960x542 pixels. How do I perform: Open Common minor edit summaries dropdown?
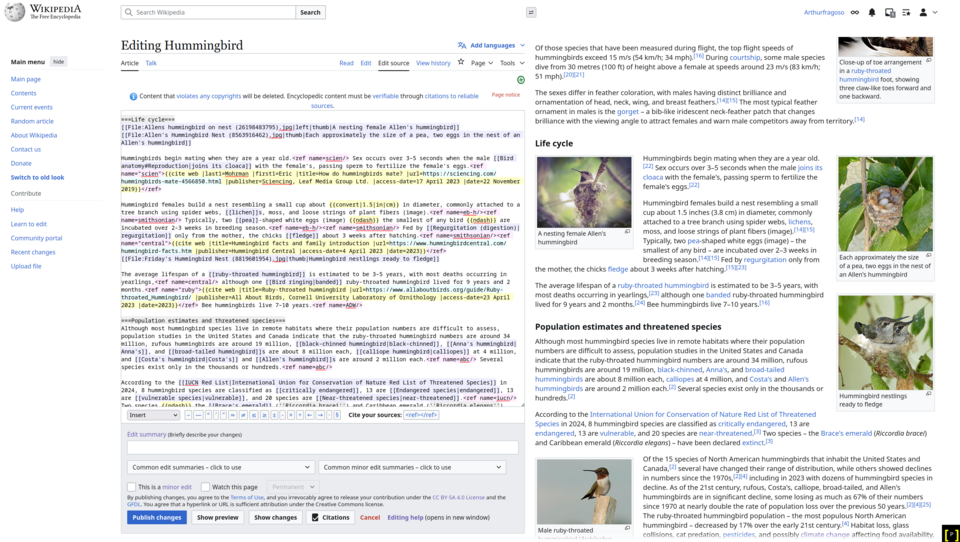413,467
